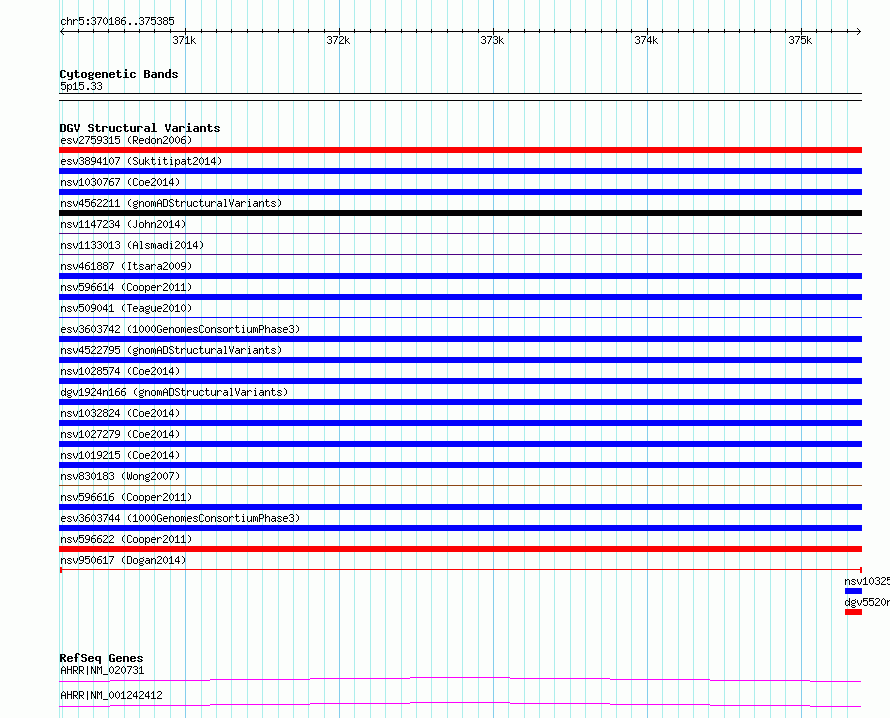
Task: Click the nsv596622 (Cooper2011) label
Action: click(126, 539)
